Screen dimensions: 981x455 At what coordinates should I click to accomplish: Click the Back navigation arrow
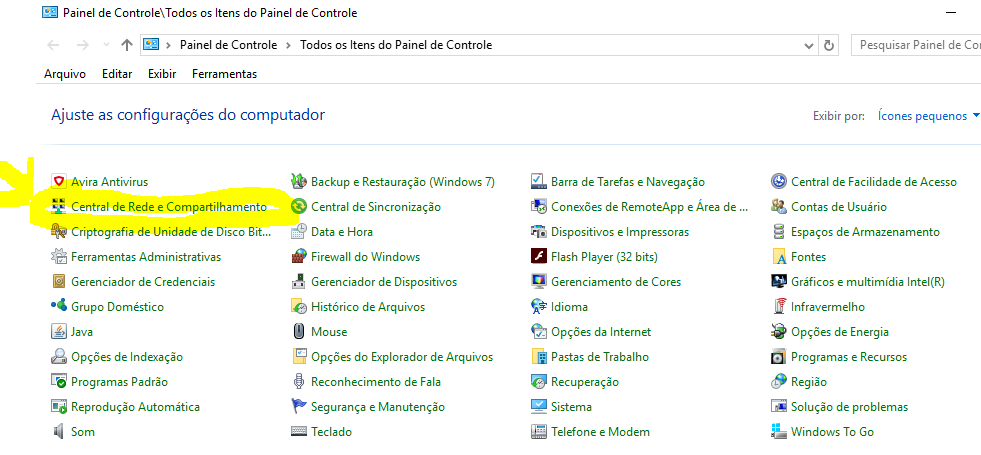point(54,45)
